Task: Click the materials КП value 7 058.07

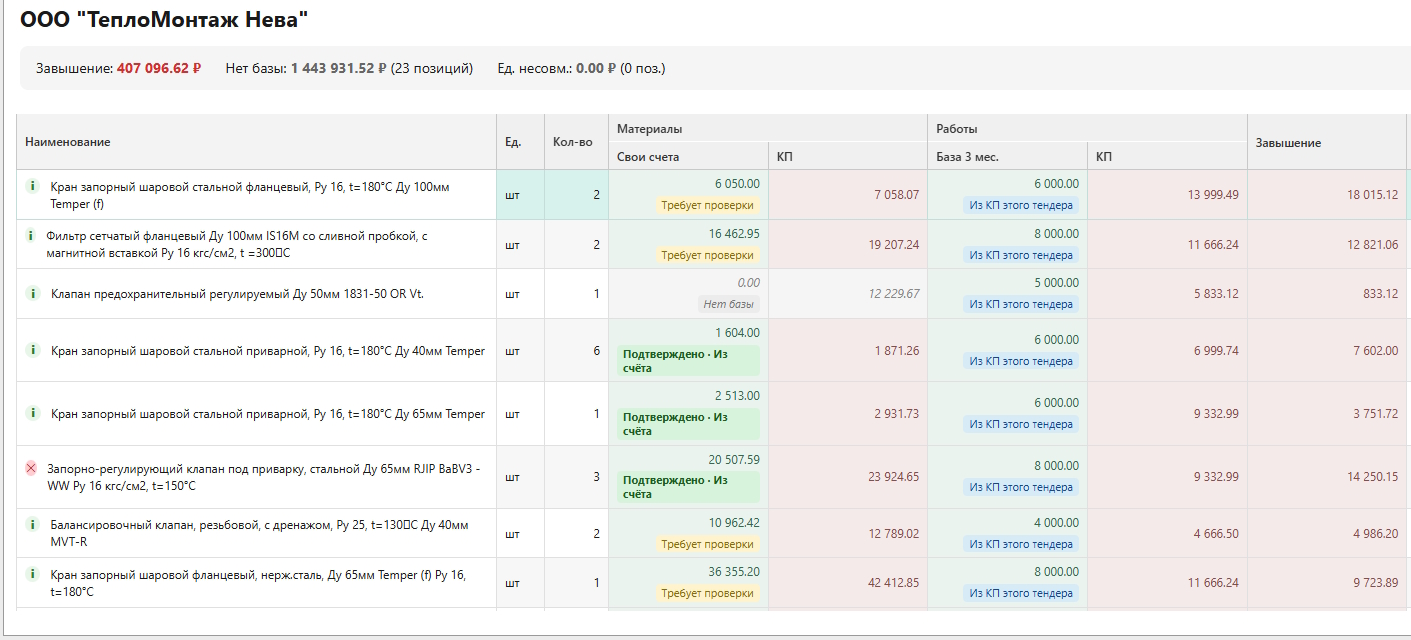Action: 896,195
